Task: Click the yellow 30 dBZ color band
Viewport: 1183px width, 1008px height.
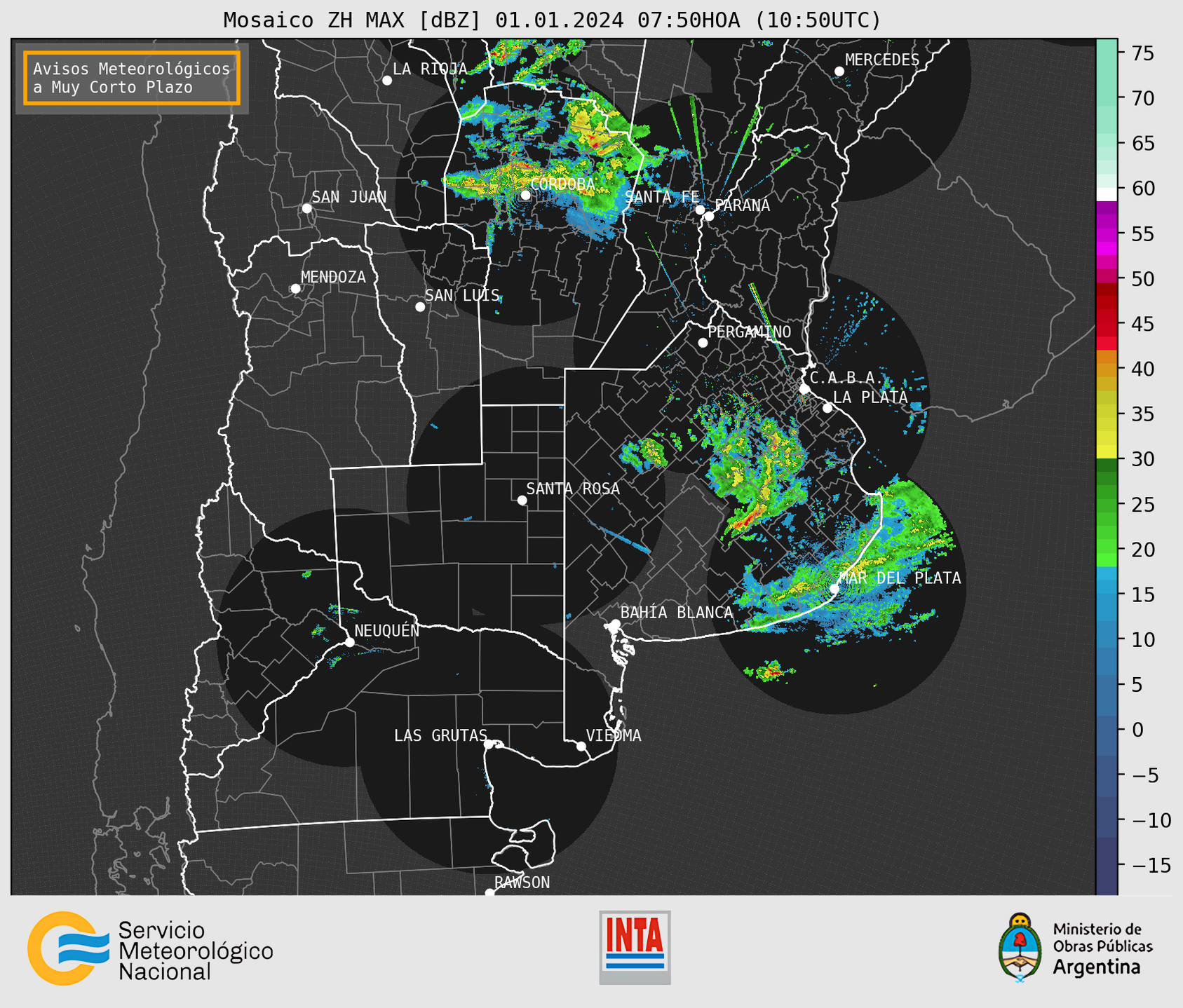Action: click(x=1107, y=452)
